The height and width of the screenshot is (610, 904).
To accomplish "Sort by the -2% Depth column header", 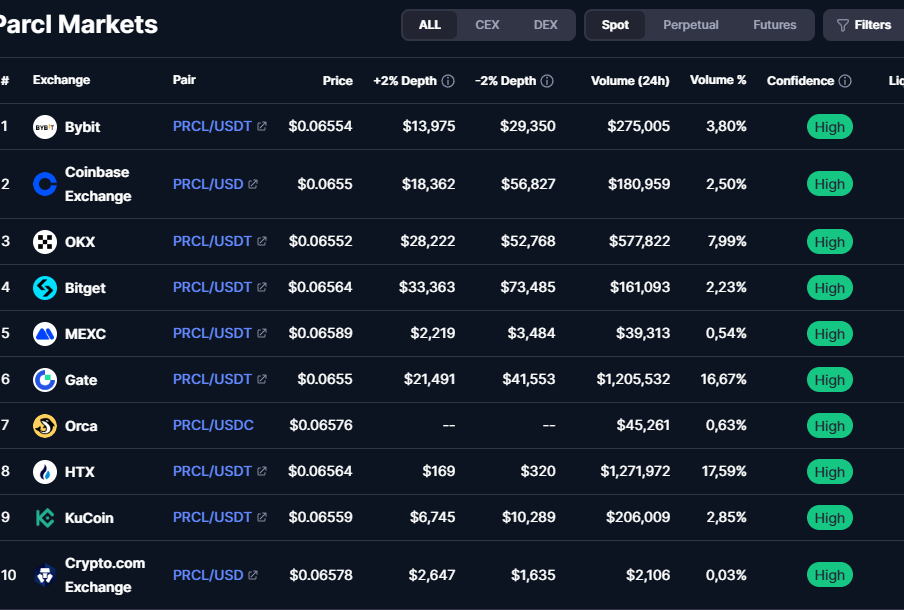I will pos(506,81).
